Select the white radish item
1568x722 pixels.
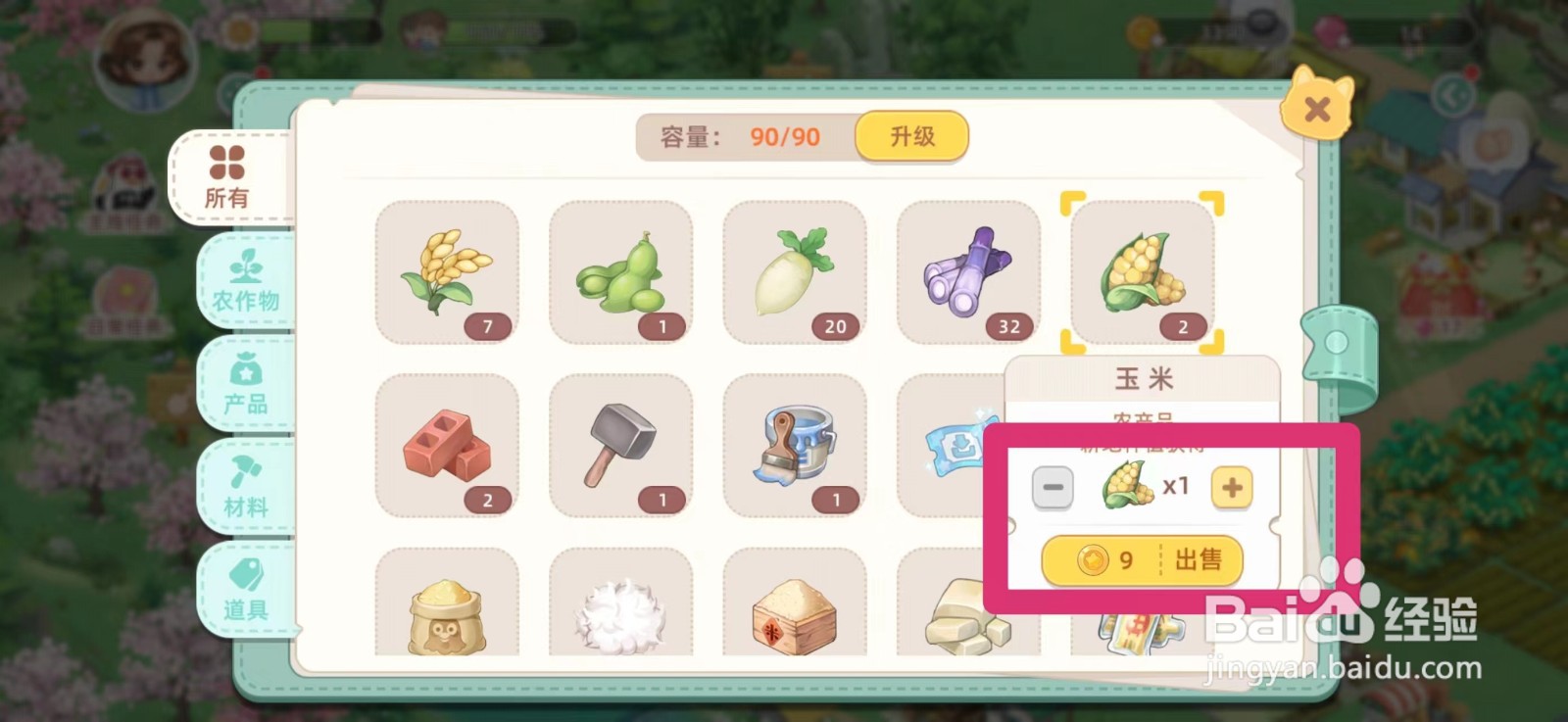(x=795, y=271)
